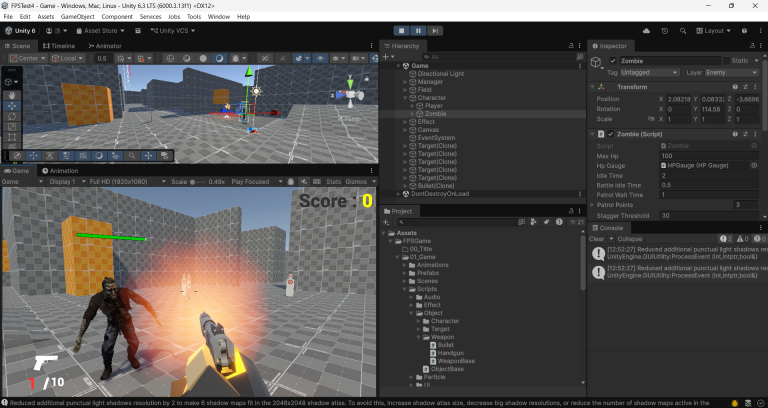Select the WeaponBase script in Project

(x=456, y=361)
